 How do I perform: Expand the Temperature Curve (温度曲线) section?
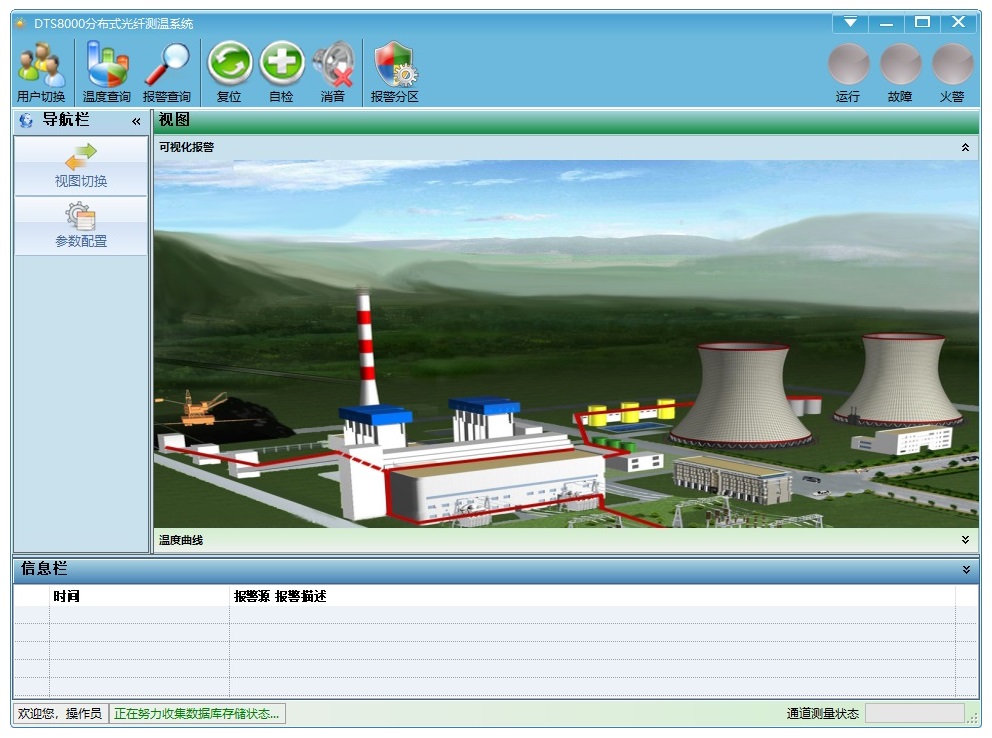[965, 540]
